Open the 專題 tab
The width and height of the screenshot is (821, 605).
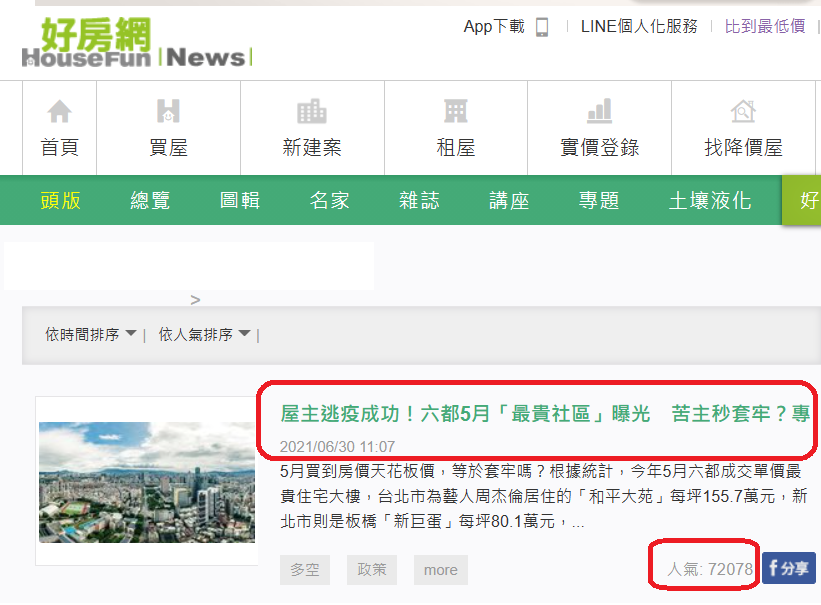(599, 201)
